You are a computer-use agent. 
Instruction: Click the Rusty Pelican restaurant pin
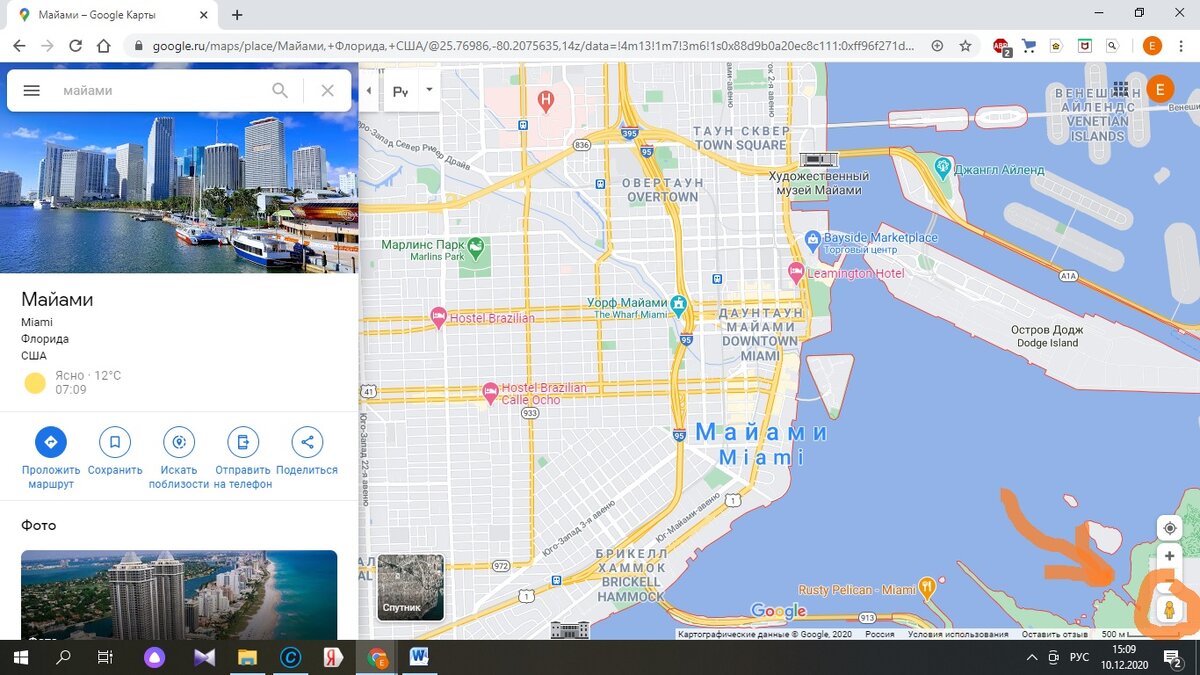coord(927,587)
